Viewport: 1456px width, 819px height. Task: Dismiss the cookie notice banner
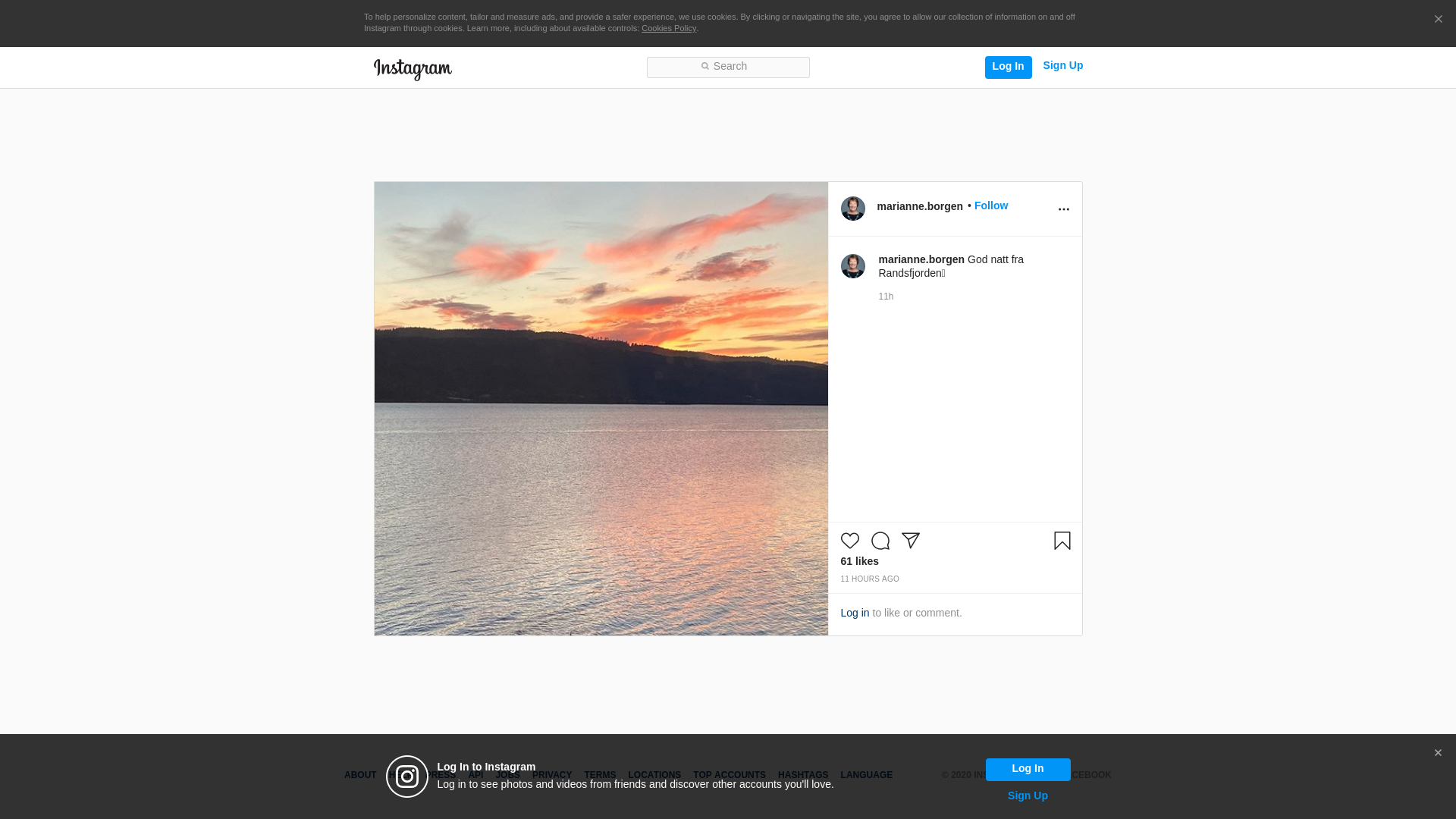[1438, 20]
